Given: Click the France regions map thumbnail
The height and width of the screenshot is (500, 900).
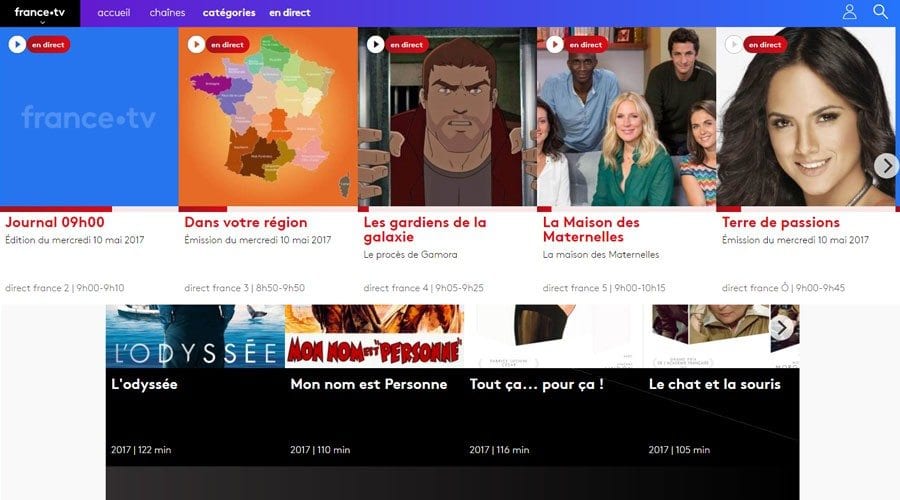Looking at the screenshot, I should [268, 117].
